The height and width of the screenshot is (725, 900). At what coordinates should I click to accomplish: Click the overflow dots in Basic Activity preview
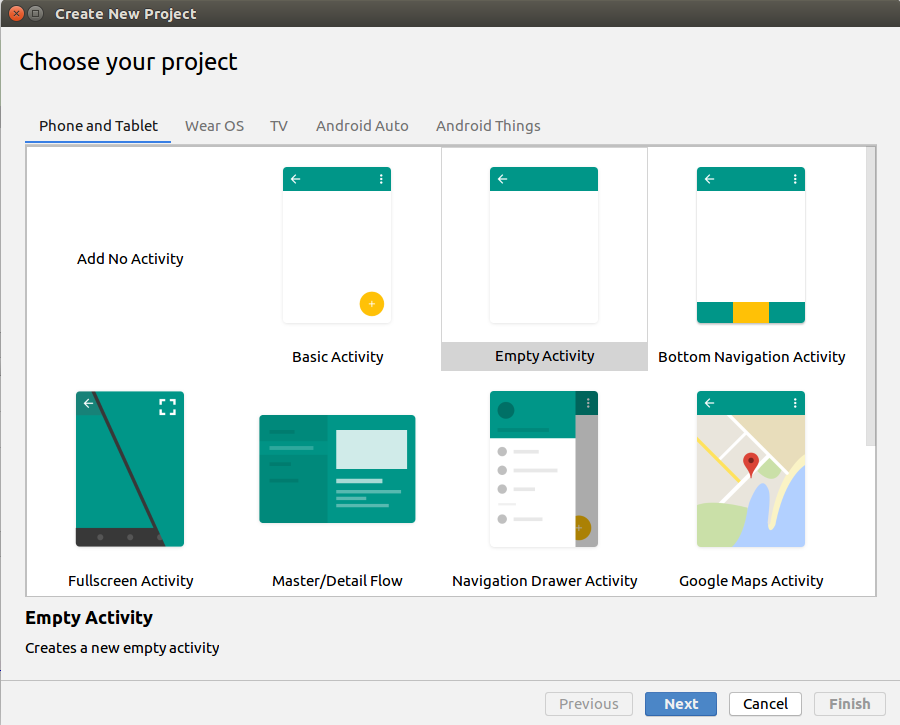click(x=381, y=179)
